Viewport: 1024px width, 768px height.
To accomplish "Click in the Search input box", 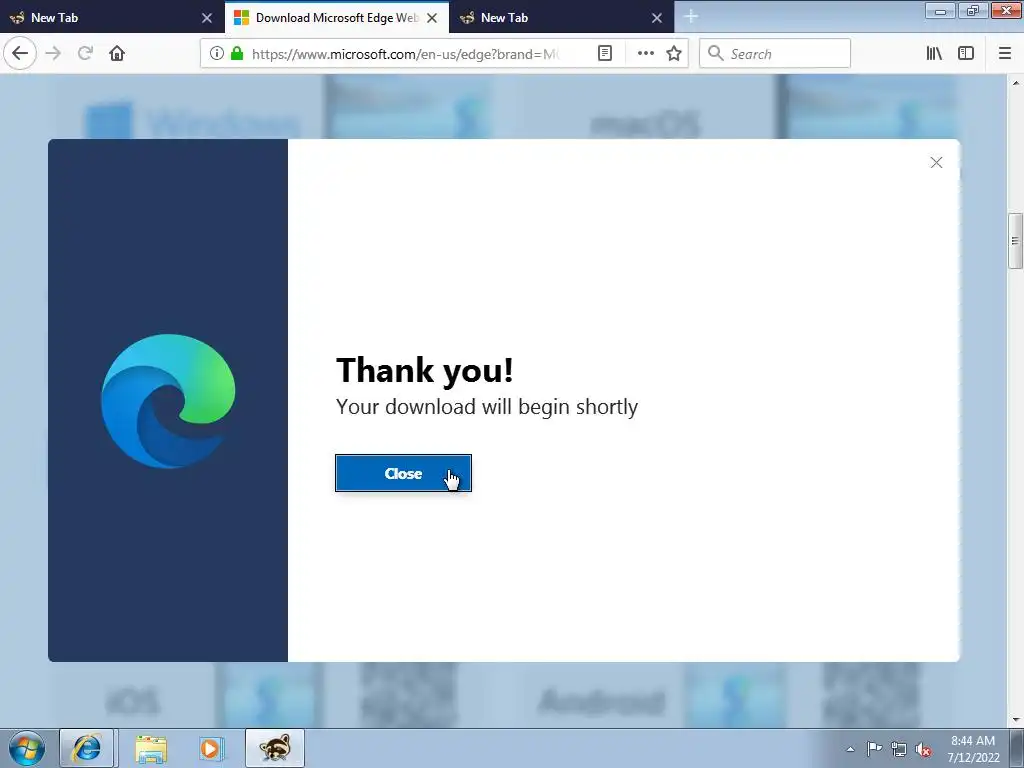I will click(775, 54).
